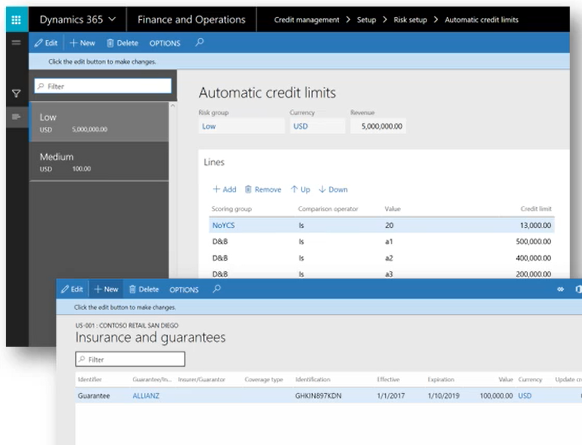Viewport: 582px width, 445px height.
Task: Open Finance and Operations home
Action: [191, 20]
